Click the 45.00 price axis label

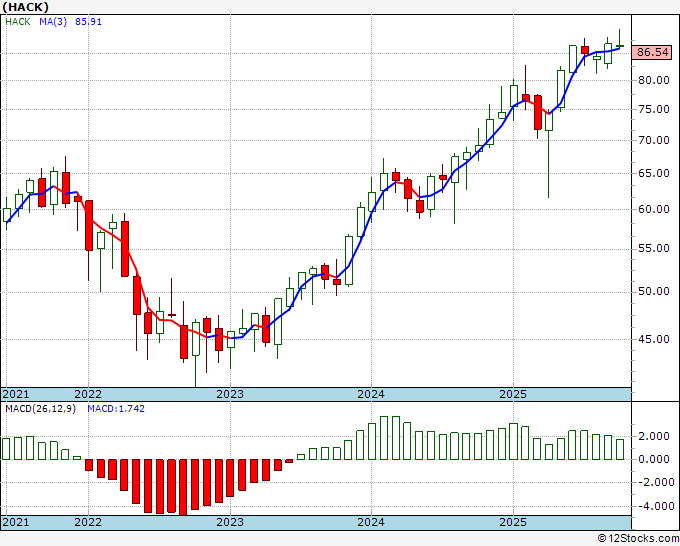click(x=654, y=339)
